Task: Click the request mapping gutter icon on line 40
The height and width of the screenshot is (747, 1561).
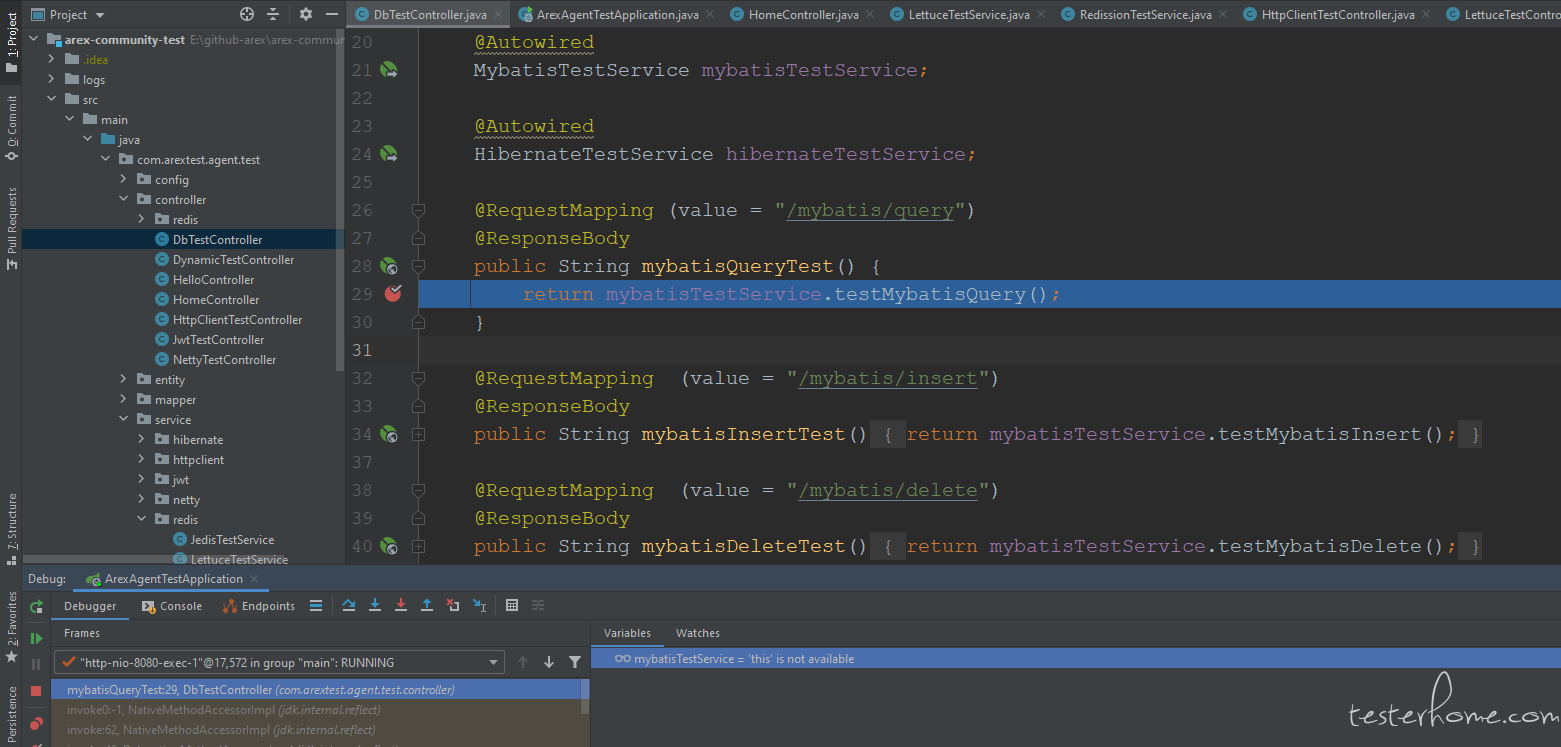Action: click(388, 546)
